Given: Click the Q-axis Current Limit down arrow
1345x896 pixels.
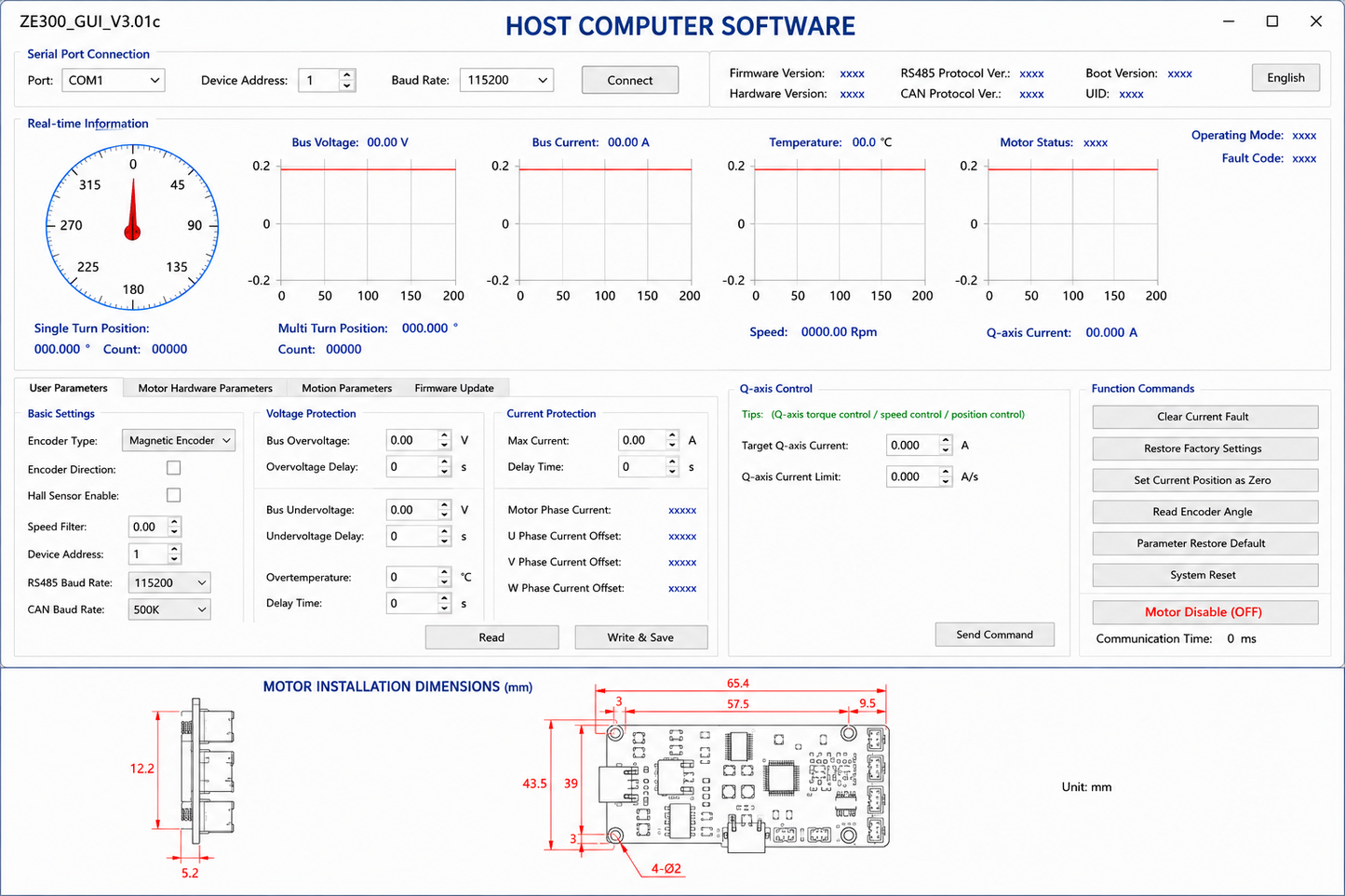Looking at the screenshot, I should (946, 482).
